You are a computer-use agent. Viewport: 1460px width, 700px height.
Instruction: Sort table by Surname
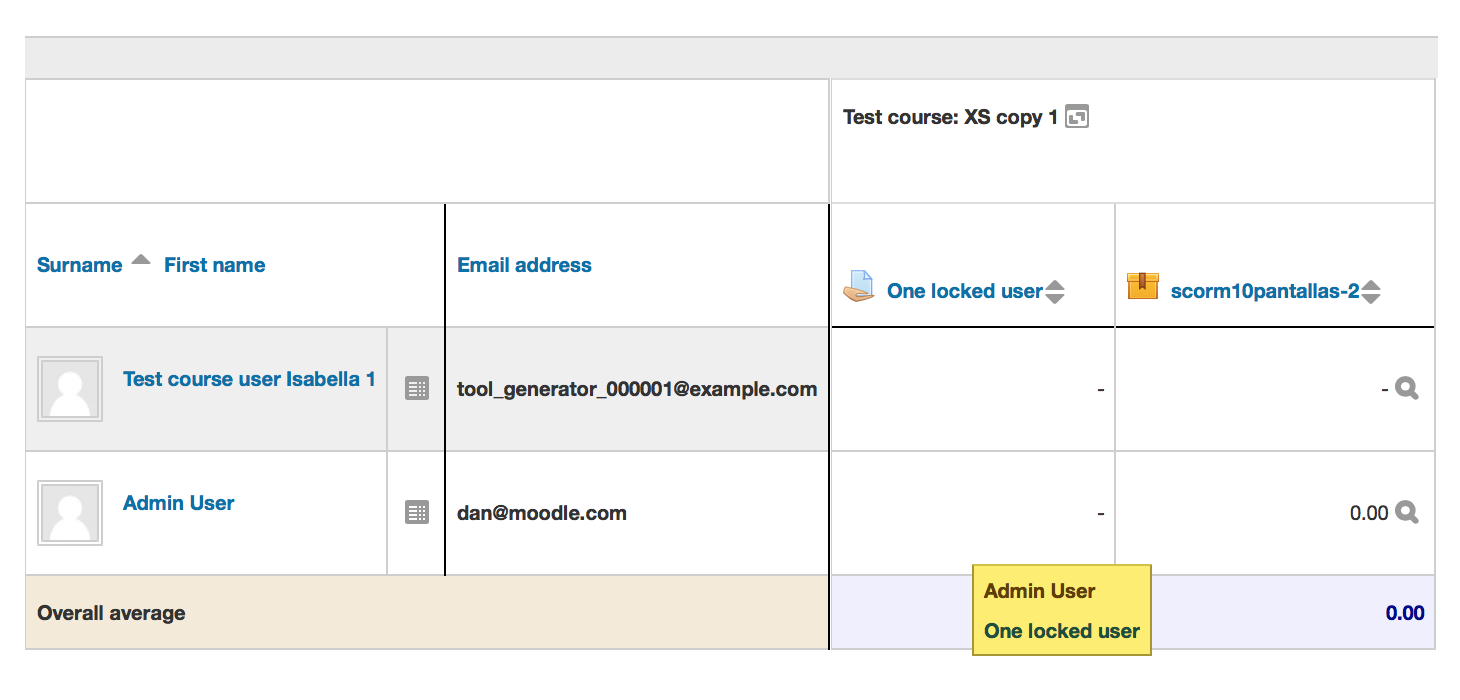(x=80, y=265)
